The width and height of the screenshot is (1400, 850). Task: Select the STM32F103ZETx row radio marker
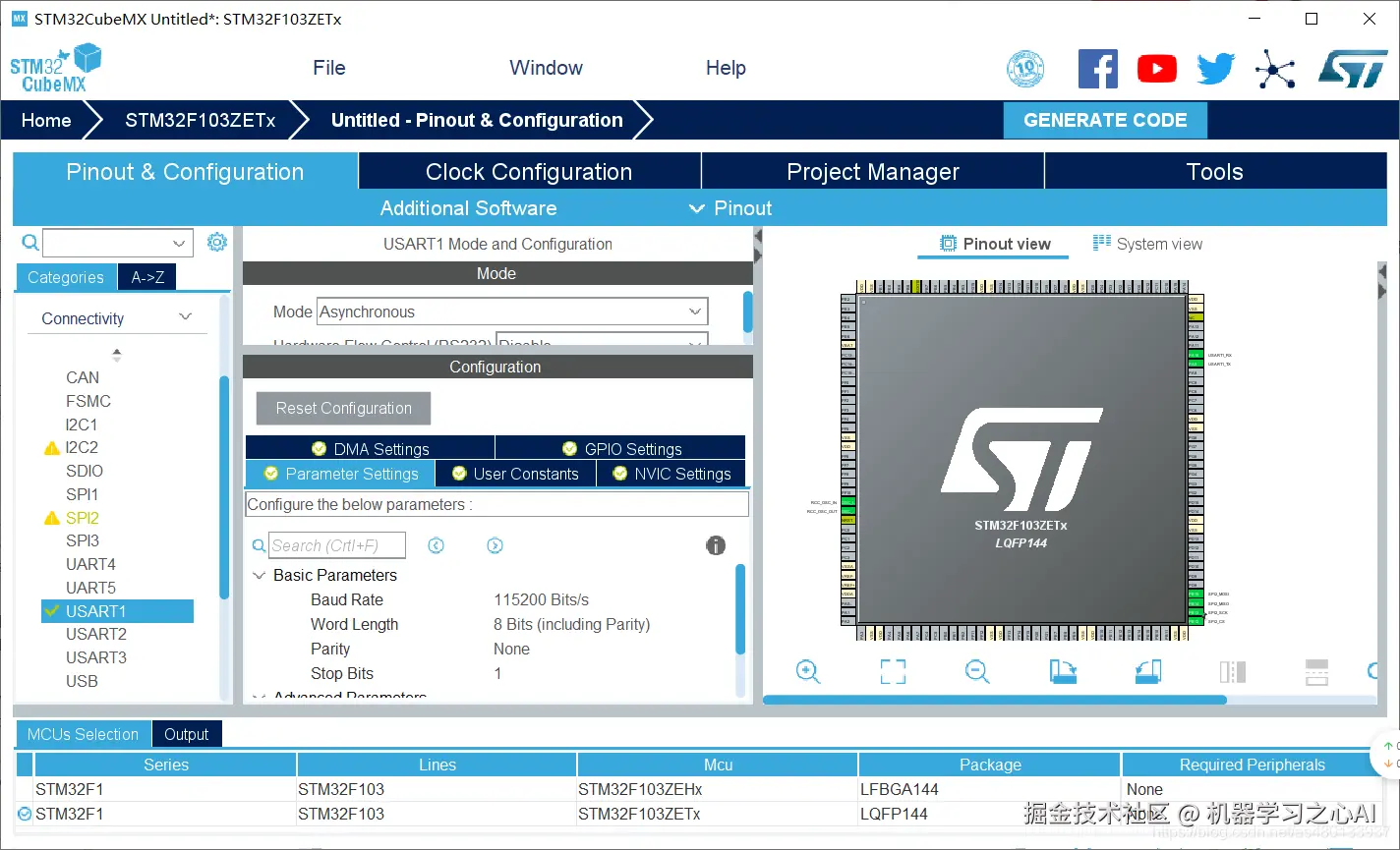click(x=25, y=814)
